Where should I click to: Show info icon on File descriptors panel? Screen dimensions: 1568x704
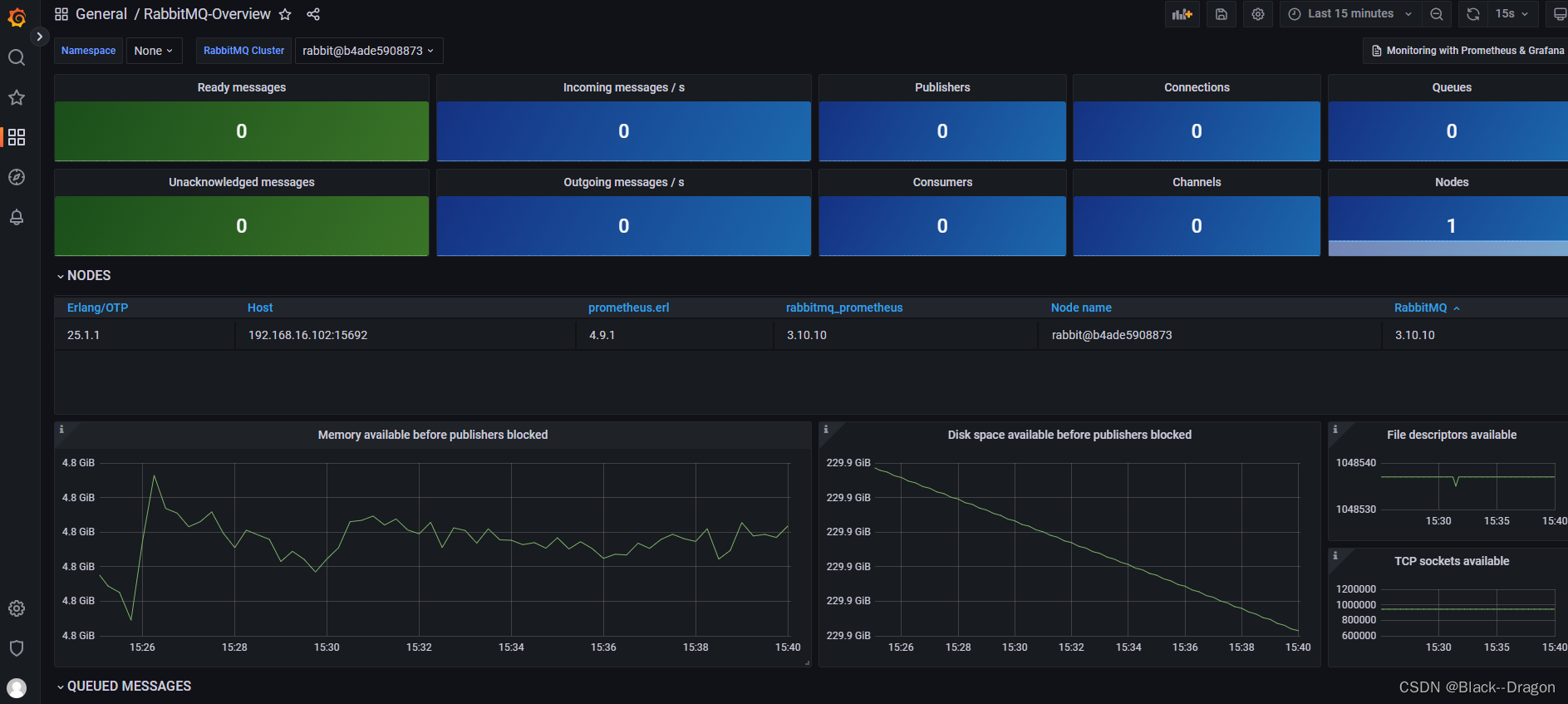click(1335, 430)
